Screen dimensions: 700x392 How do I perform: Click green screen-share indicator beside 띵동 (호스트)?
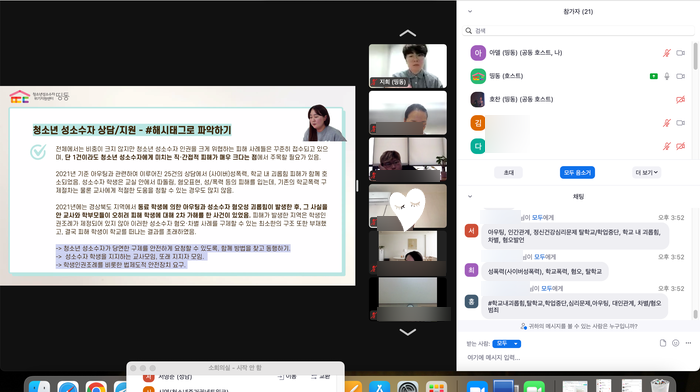point(654,76)
